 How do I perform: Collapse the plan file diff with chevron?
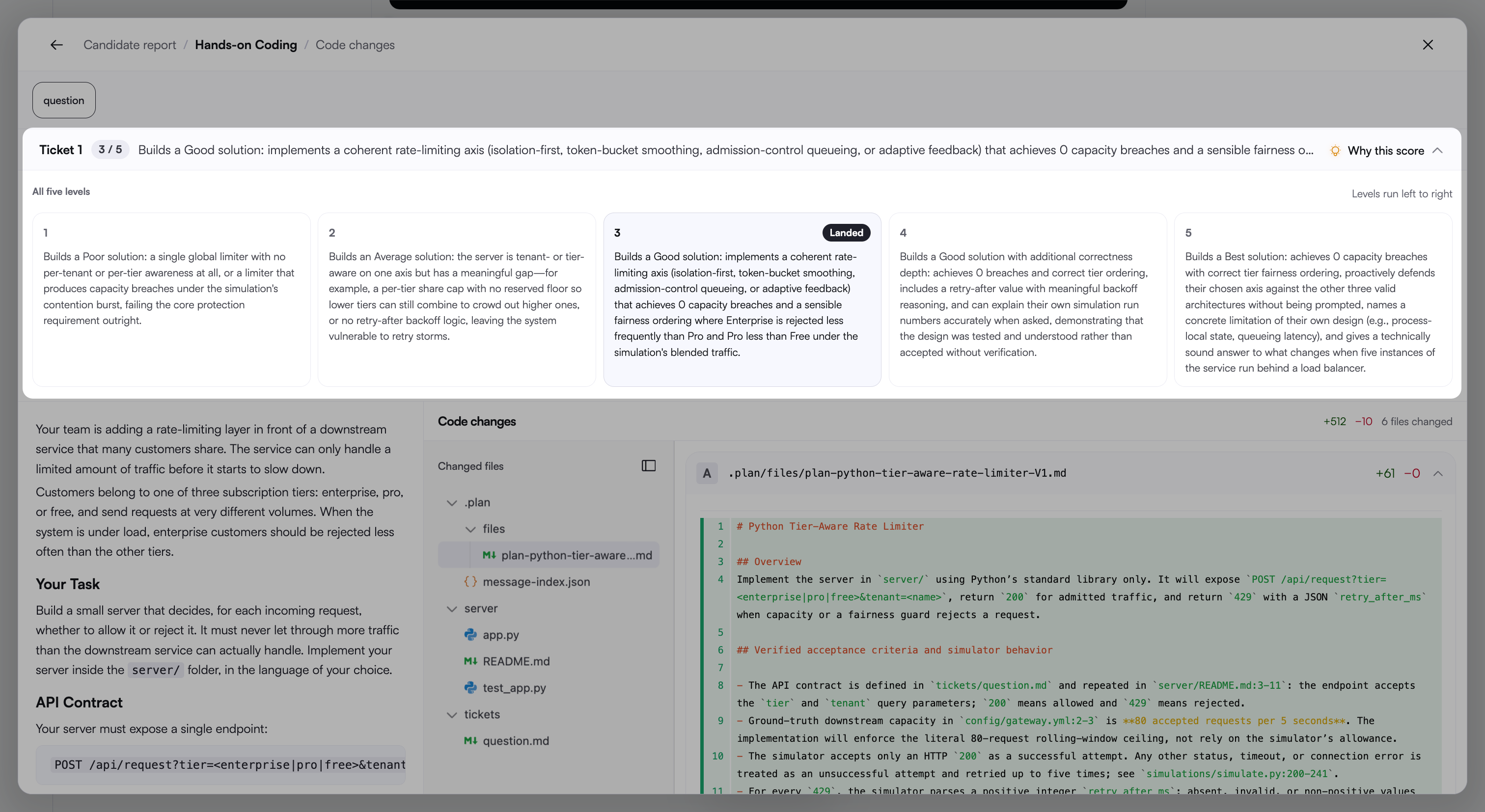point(1438,474)
